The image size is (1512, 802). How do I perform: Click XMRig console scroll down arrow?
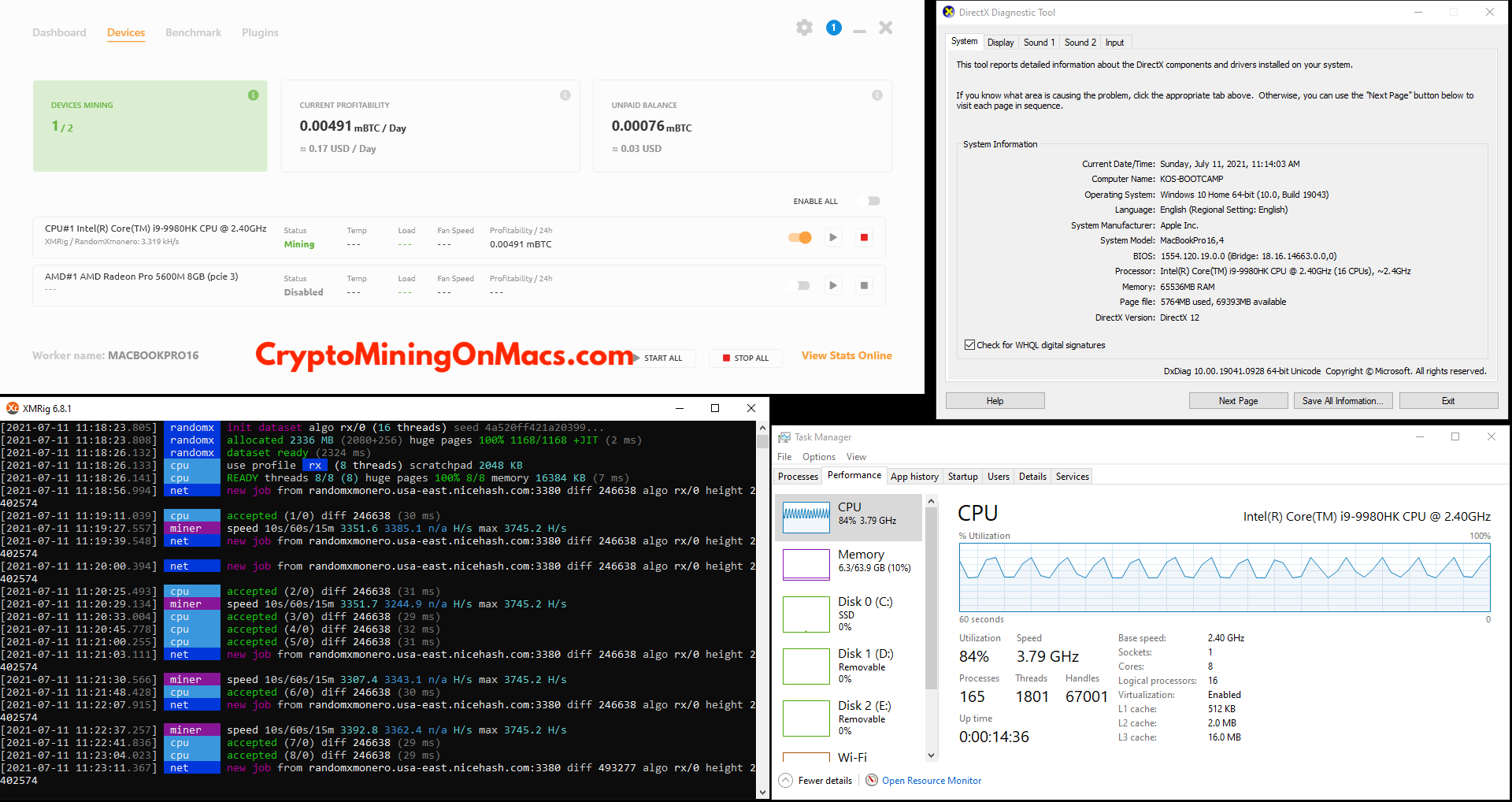point(762,792)
